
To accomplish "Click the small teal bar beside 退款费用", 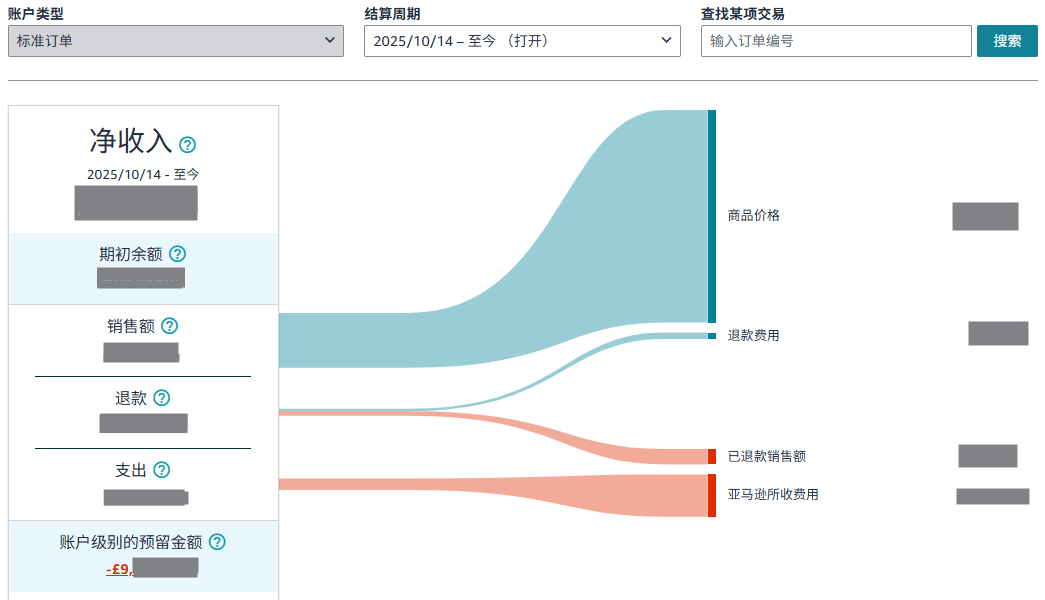I will 712,336.
